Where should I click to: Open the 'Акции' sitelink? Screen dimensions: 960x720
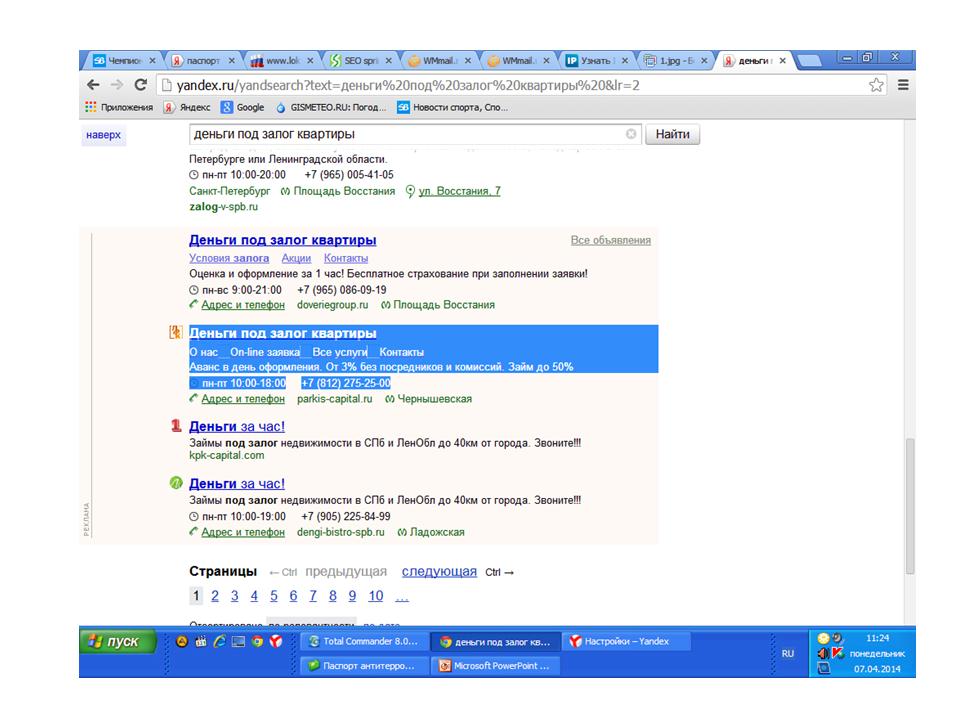296,258
